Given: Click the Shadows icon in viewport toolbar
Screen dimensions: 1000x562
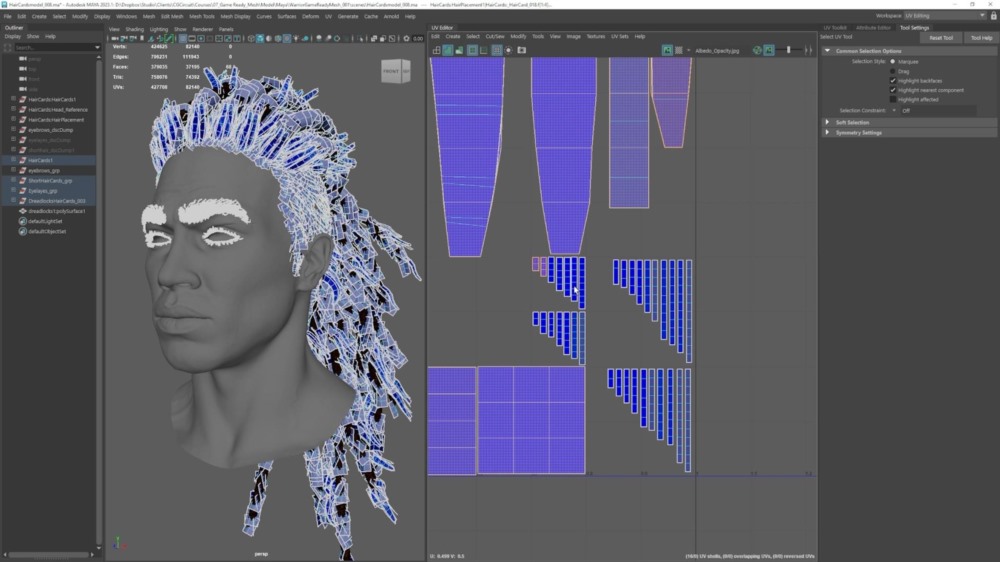Looking at the screenshot, I should pyautogui.click(x=305, y=38).
